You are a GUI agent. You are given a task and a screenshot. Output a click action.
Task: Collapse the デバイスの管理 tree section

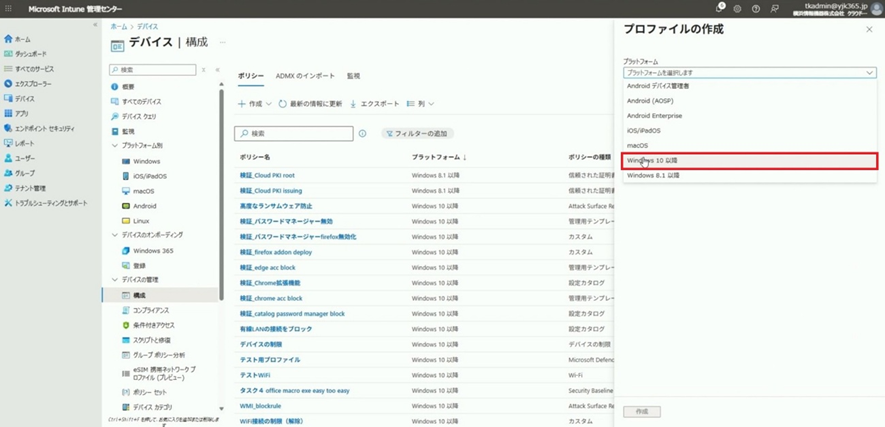(x=115, y=279)
